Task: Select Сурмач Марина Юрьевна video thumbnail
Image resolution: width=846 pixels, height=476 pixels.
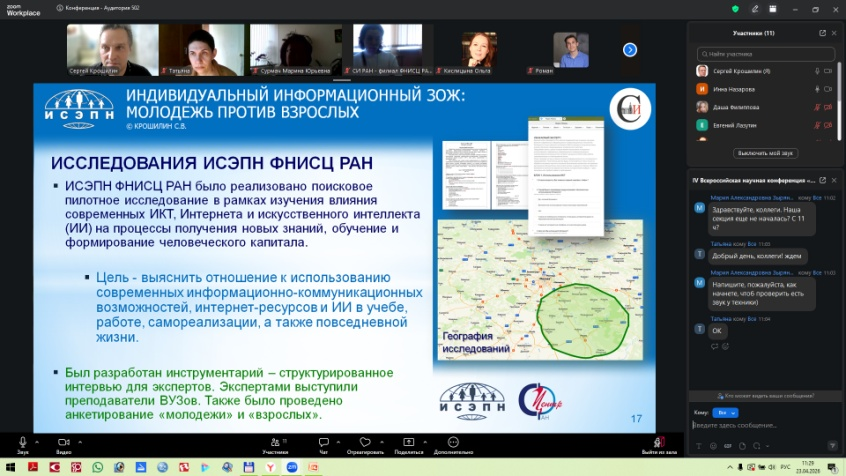Action: tap(296, 50)
